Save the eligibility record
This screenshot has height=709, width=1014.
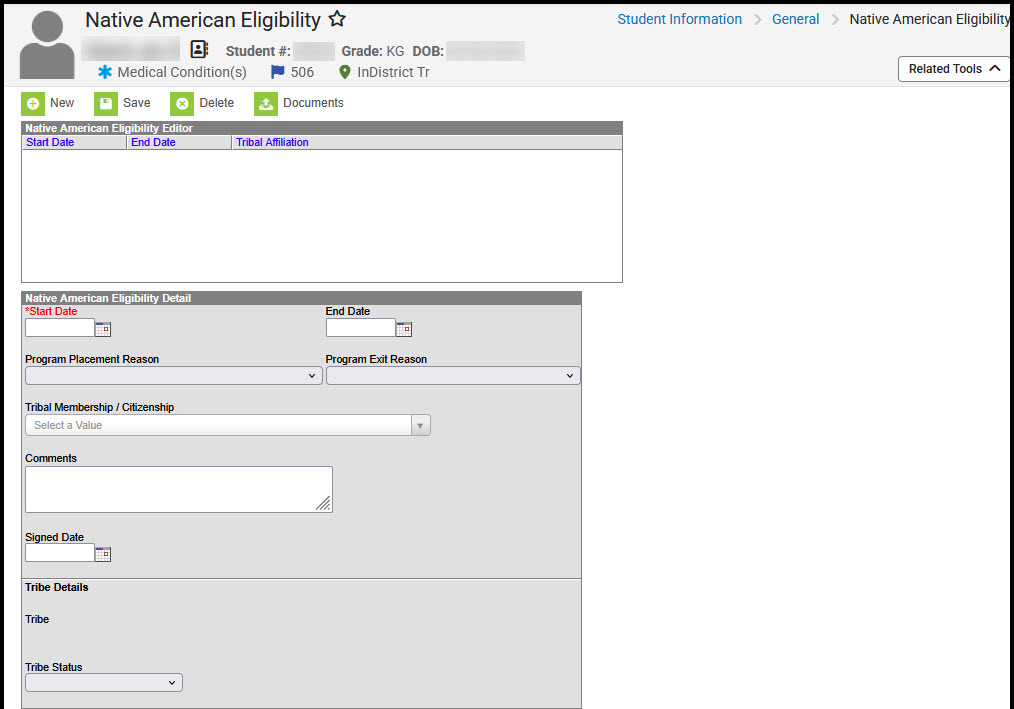point(122,103)
